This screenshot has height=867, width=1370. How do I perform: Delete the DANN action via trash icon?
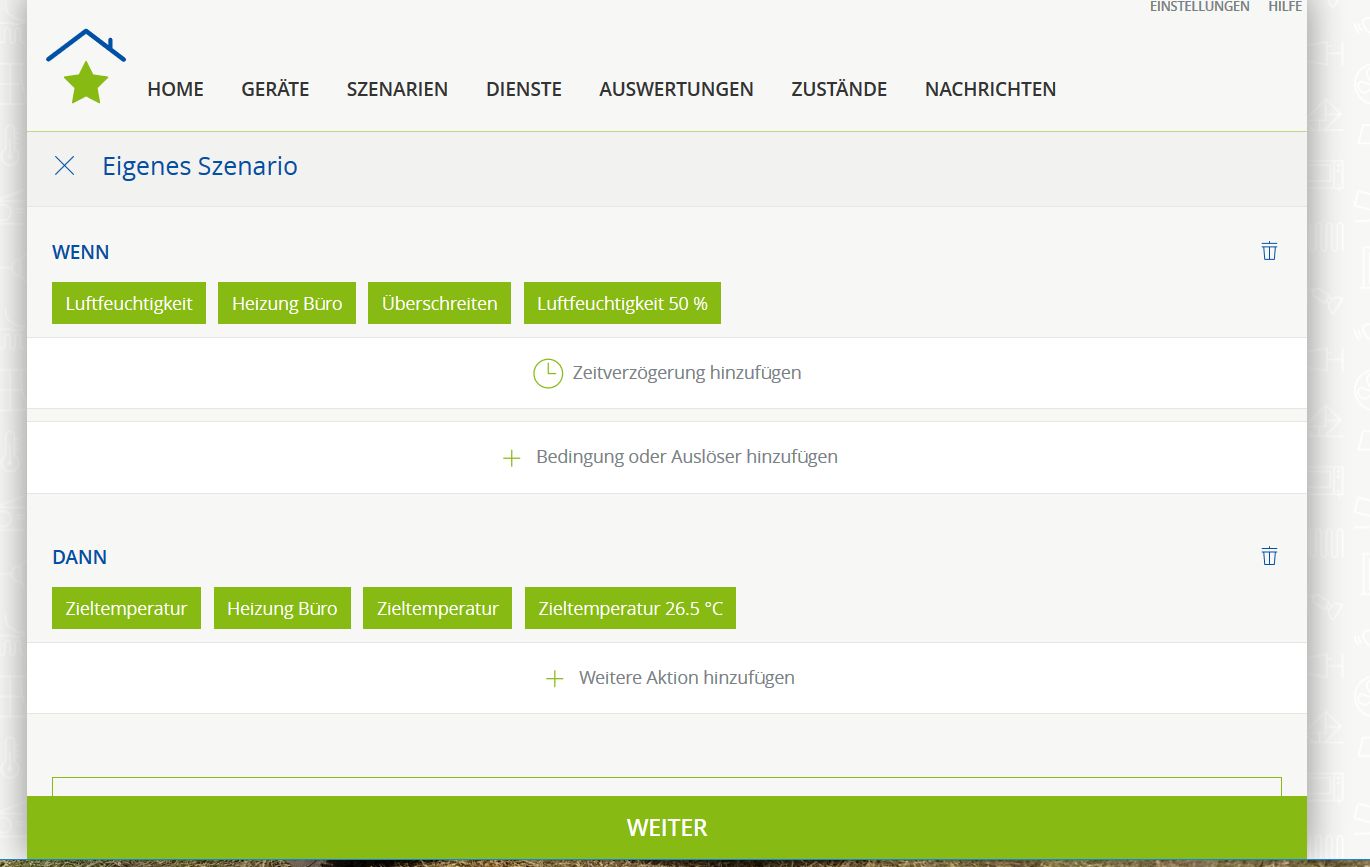1269,556
